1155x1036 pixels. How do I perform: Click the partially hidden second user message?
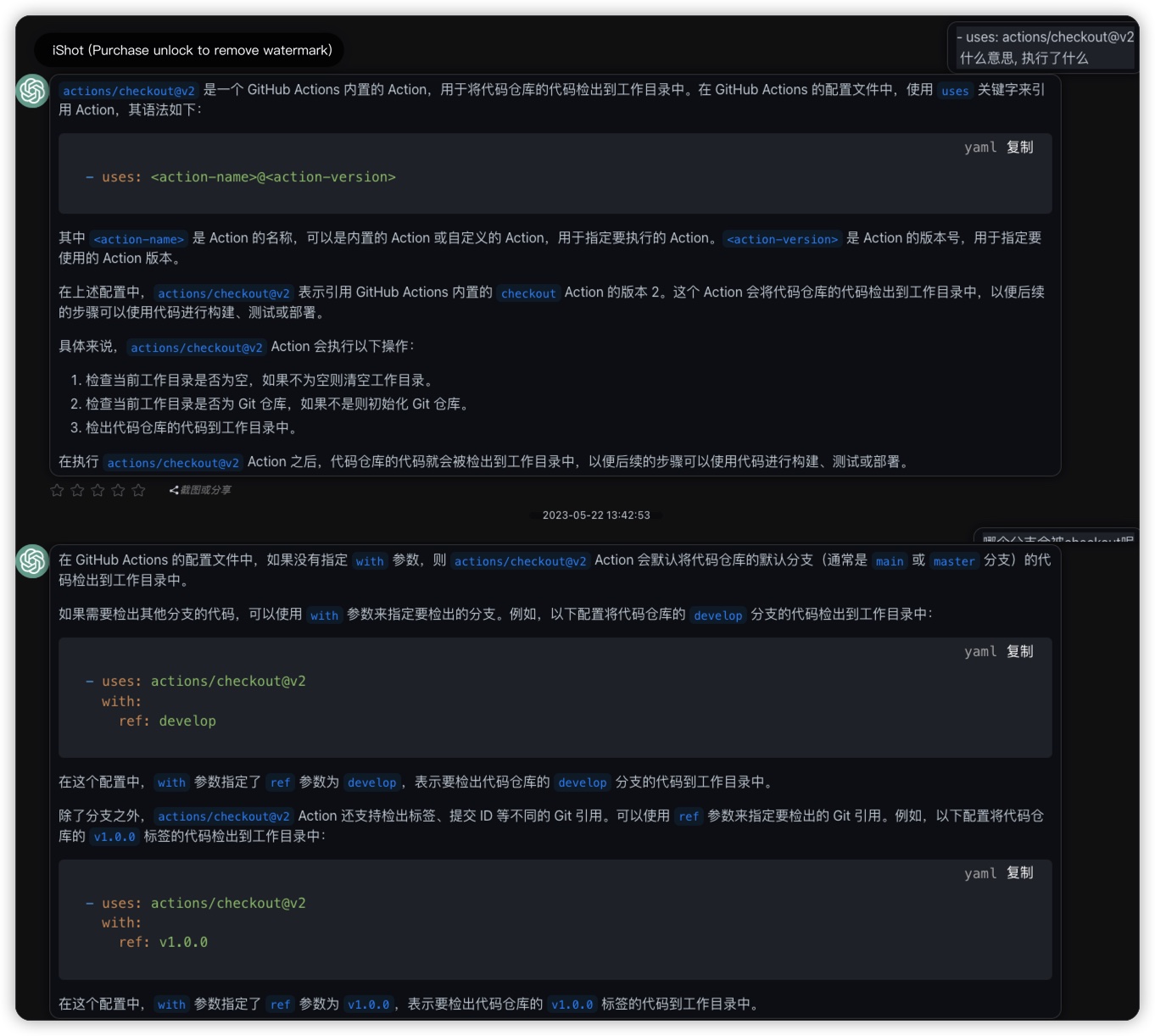pyautogui.click(x=1056, y=538)
